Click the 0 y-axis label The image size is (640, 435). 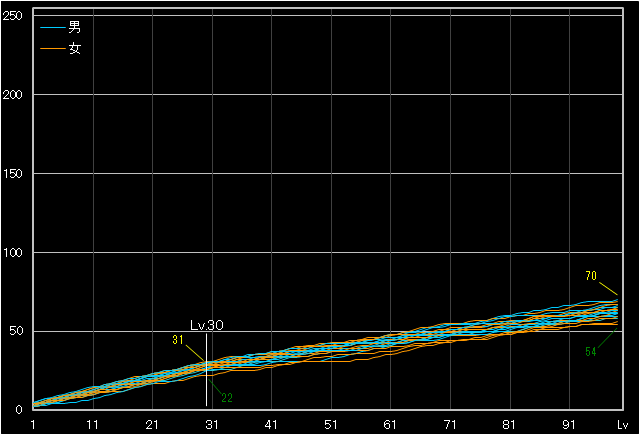pyautogui.click(x=19, y=410)
